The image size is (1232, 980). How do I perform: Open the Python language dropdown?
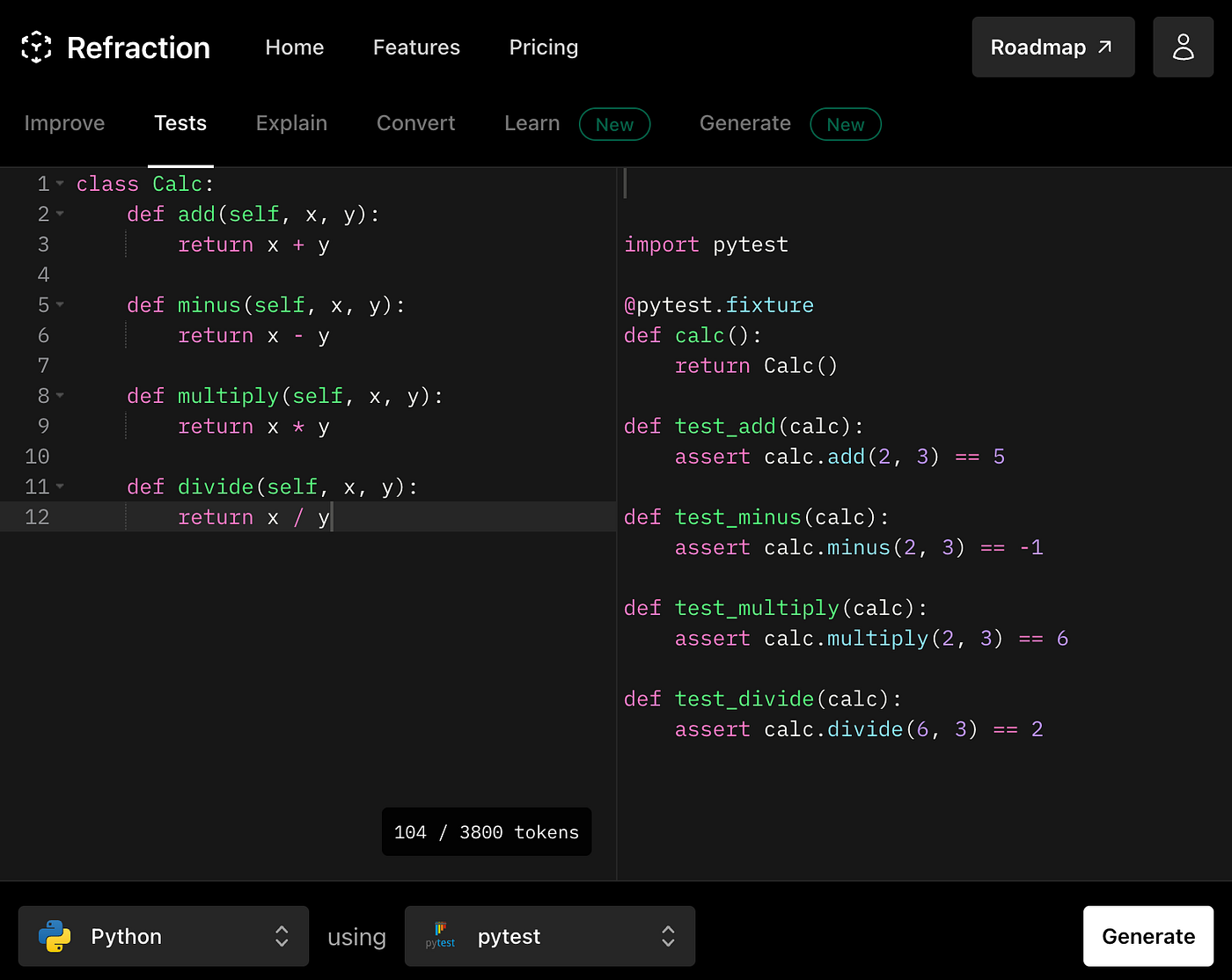coord(164,937)
